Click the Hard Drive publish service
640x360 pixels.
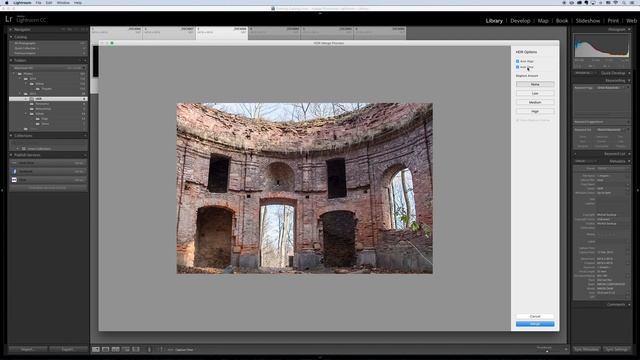[x=48, y=163]
